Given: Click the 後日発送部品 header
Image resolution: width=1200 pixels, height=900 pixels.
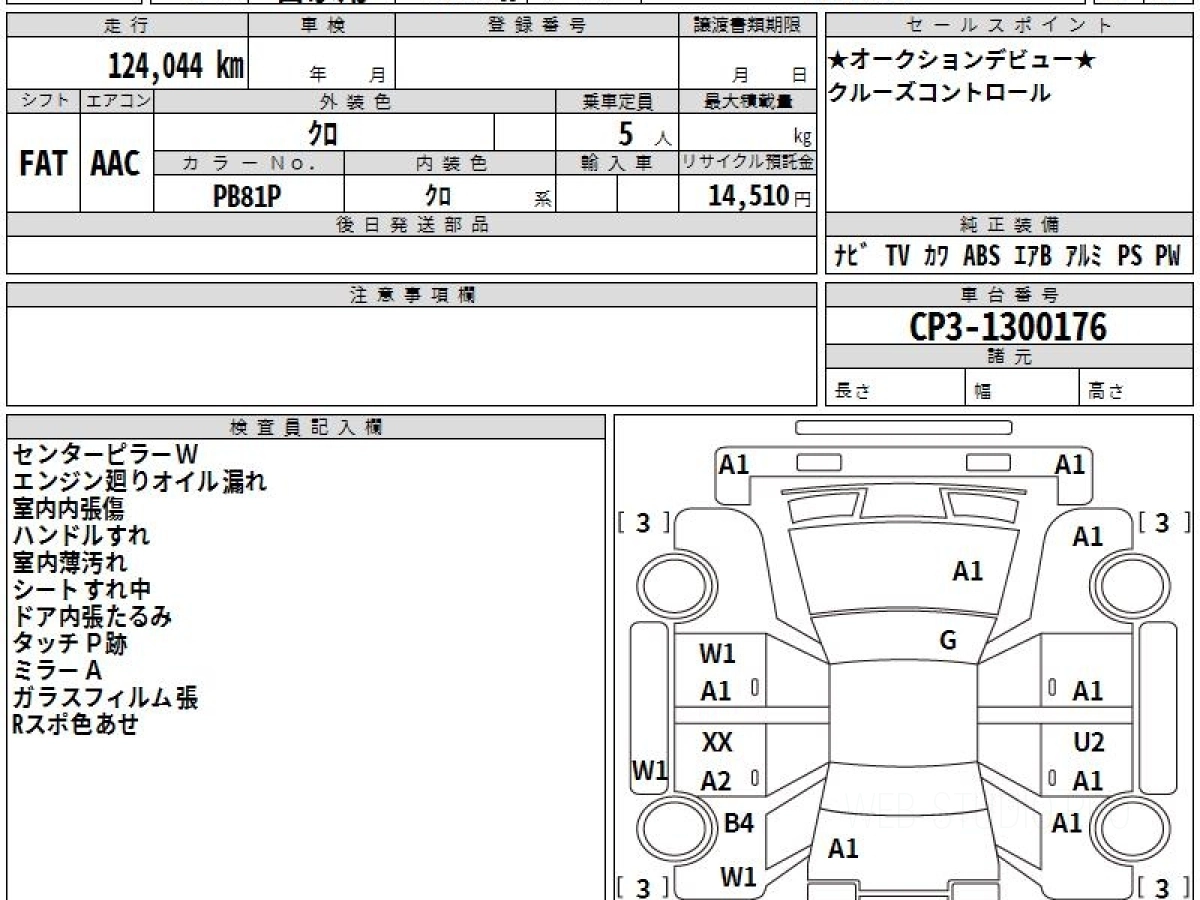Looking at the screenshot, I should click(412, 225).
